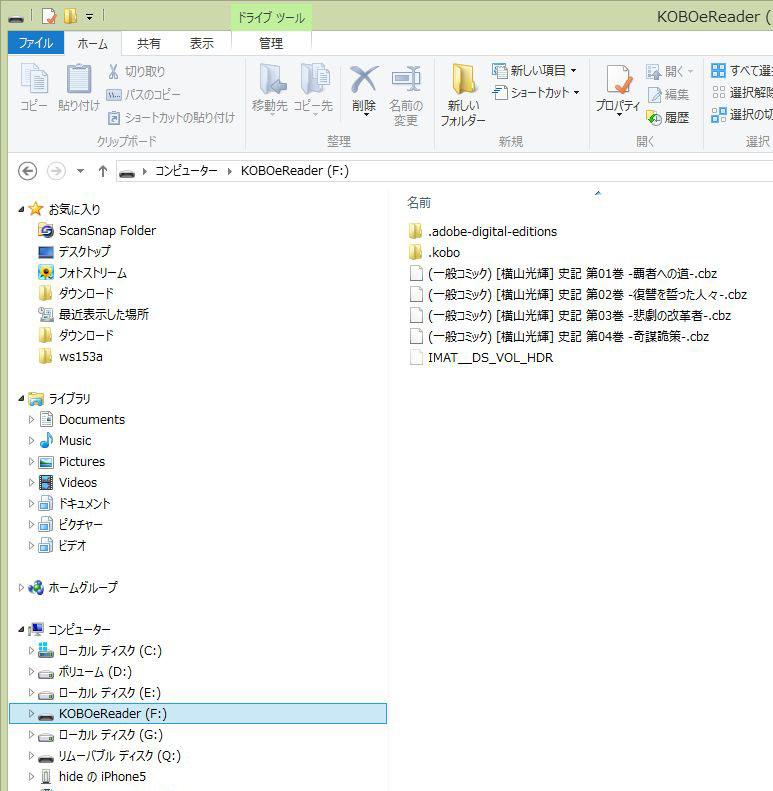Open the File (ファイル) menu tab
Image resolution: width=773 pixels, height=791 pixels.
pos(36,43)
